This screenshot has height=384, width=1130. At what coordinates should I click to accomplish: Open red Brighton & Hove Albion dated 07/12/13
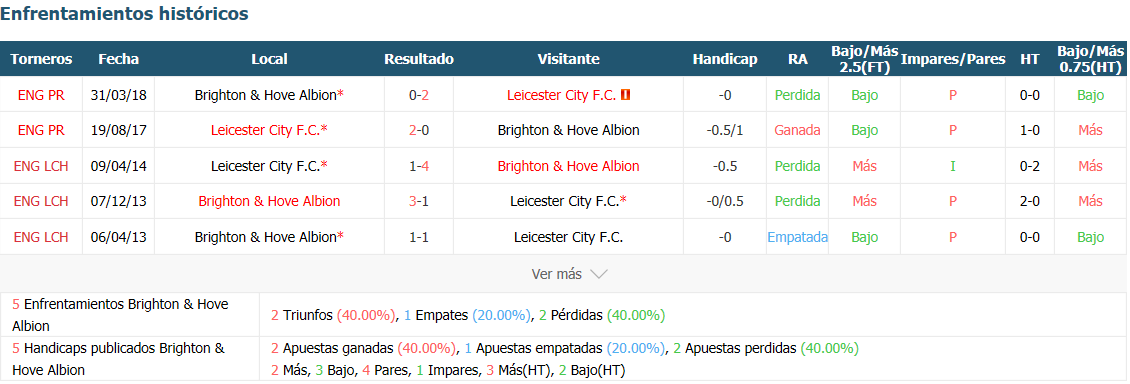click(x=270, y=201)
